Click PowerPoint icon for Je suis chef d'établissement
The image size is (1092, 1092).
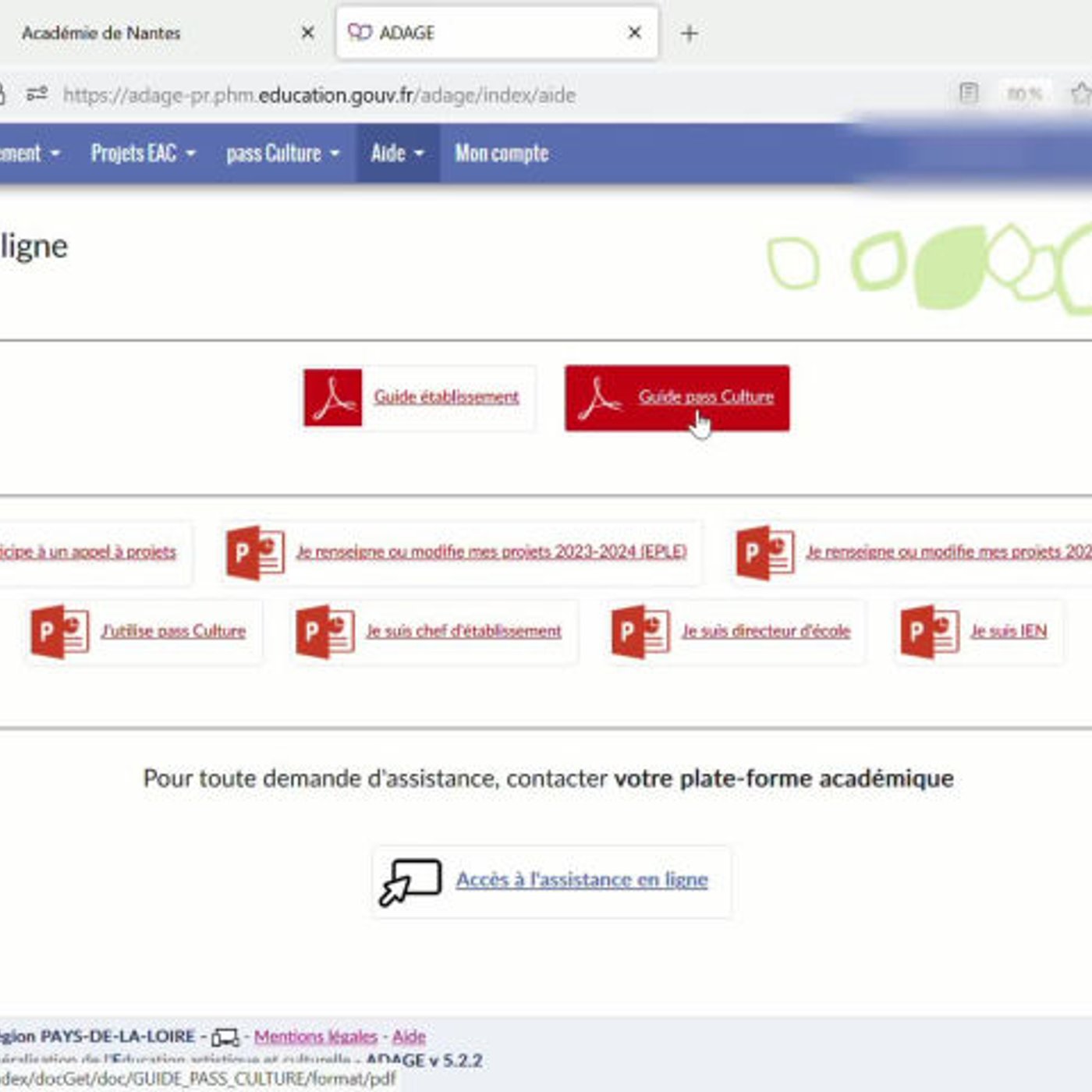(x=325, y=631)
